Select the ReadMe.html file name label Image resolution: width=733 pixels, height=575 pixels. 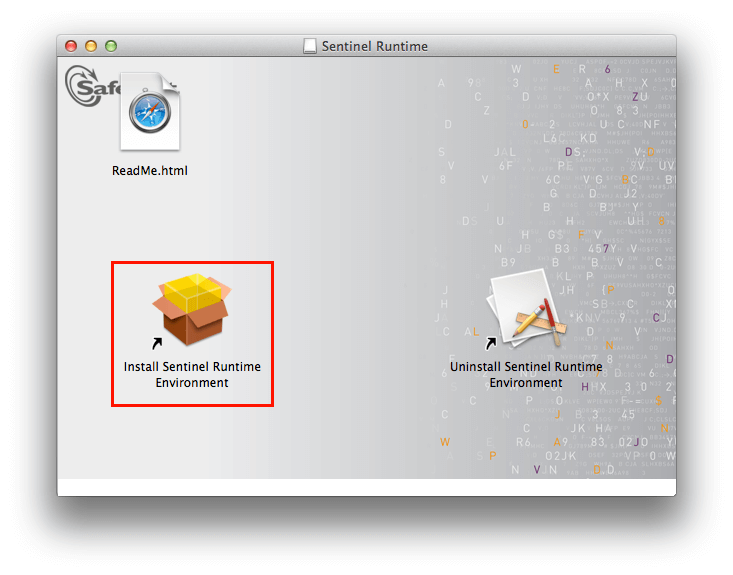point(150,171)
